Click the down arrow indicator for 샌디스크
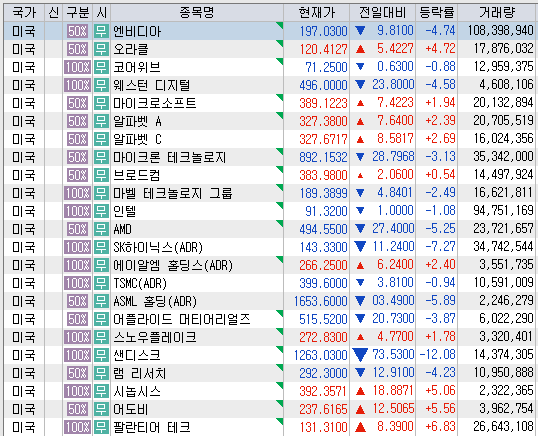 (x=360, y=355)
